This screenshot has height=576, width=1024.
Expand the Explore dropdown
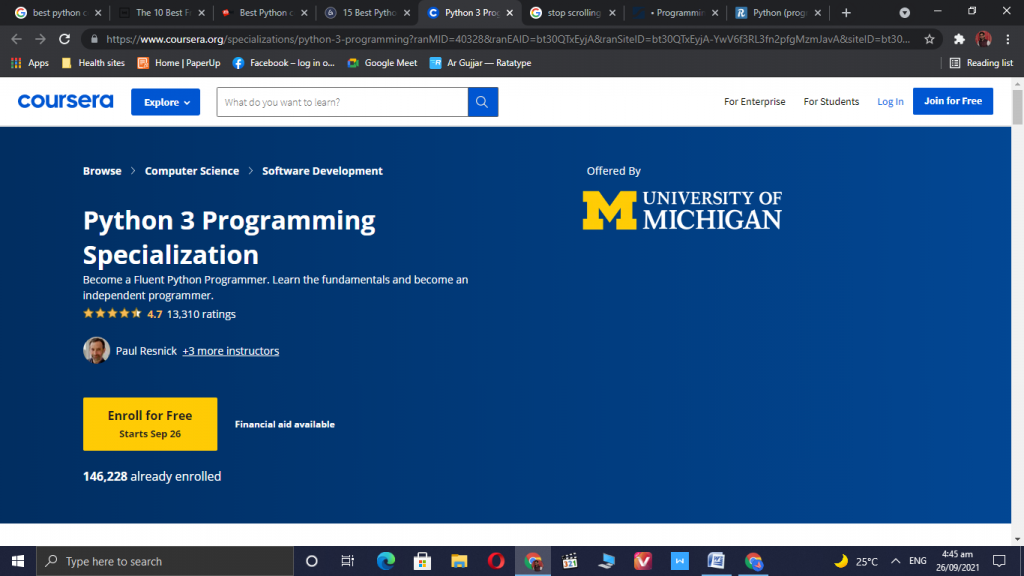tap(165, 102)
